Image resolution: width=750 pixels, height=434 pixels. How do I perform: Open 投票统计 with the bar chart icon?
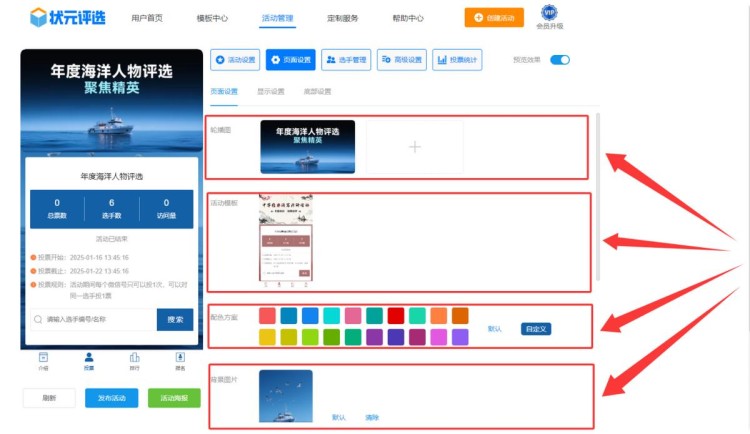[x=458, y=60]
